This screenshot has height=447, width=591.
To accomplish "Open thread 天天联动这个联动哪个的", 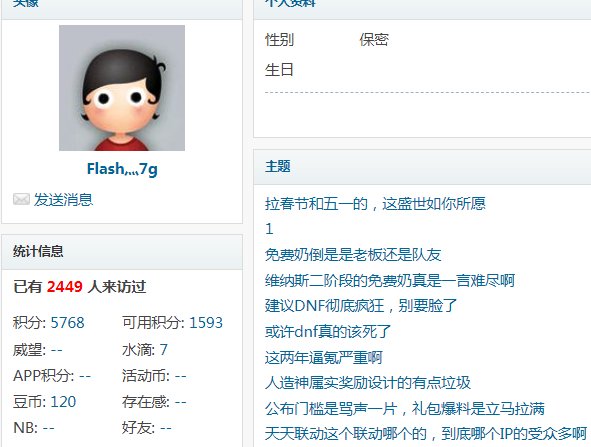I will 426,434.
